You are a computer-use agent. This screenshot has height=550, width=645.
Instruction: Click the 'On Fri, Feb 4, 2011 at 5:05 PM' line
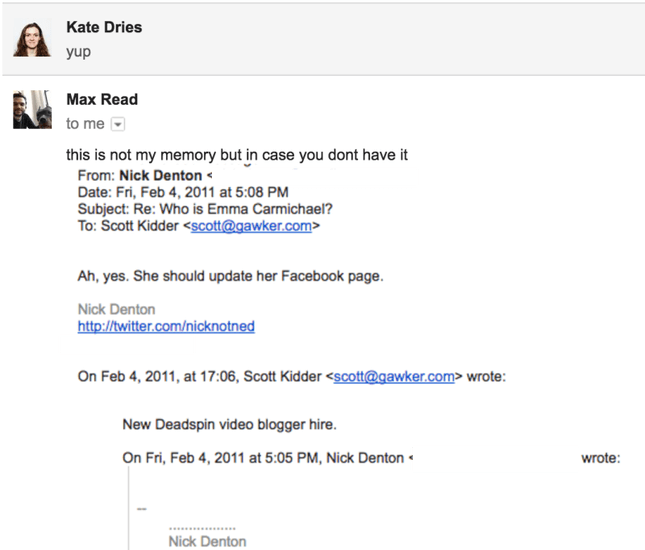(371, 458)
